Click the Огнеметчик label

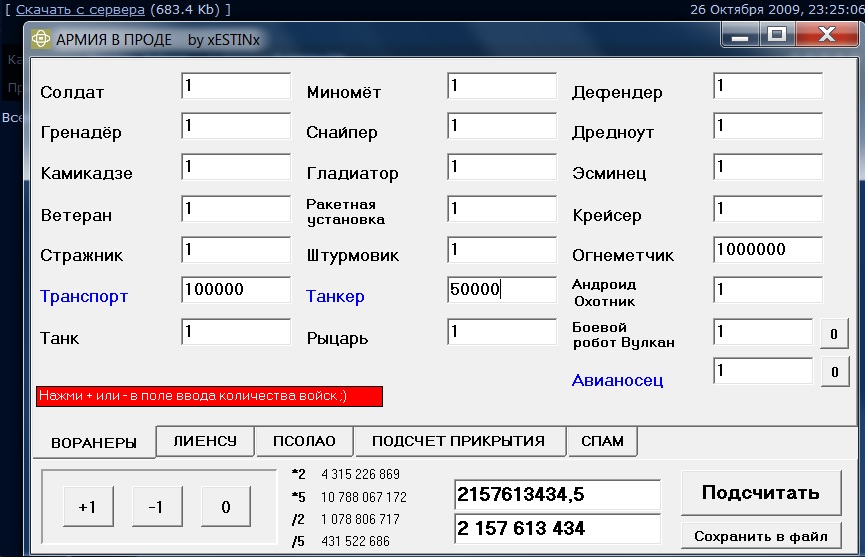click(623, 256)
